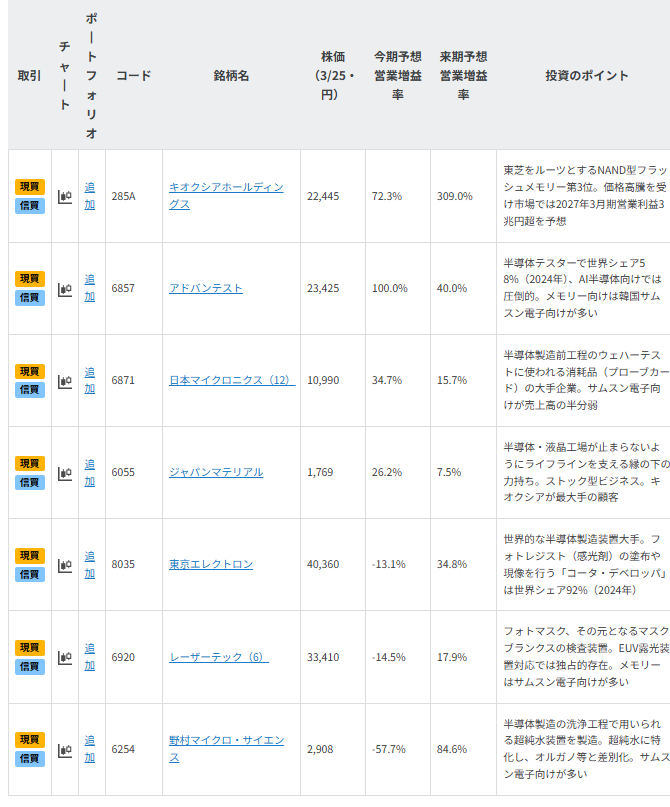The width and height of the screenshot is (670, 807).
Task: Click 現買 button for レーザーテック
Action: tap(30, 647)
